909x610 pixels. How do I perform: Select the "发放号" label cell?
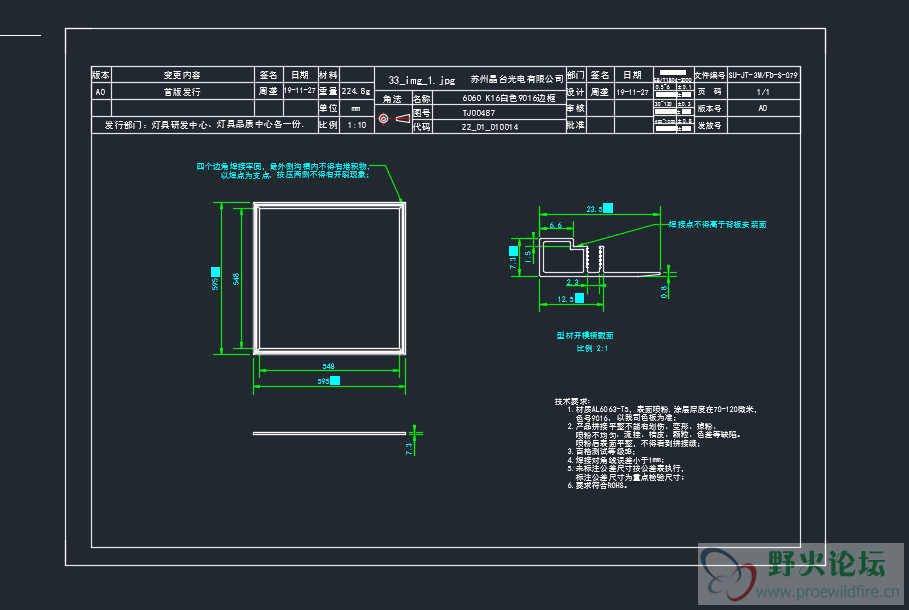[710, 125]
